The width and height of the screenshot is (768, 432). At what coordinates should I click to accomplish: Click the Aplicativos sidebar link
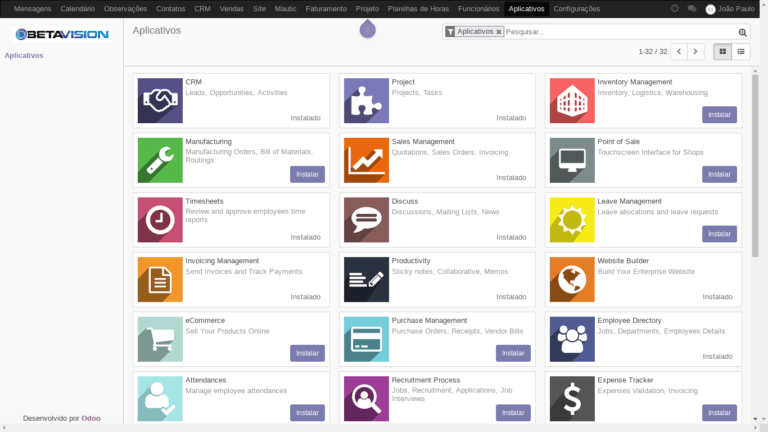pyautogui.click(x=24, y=55)
